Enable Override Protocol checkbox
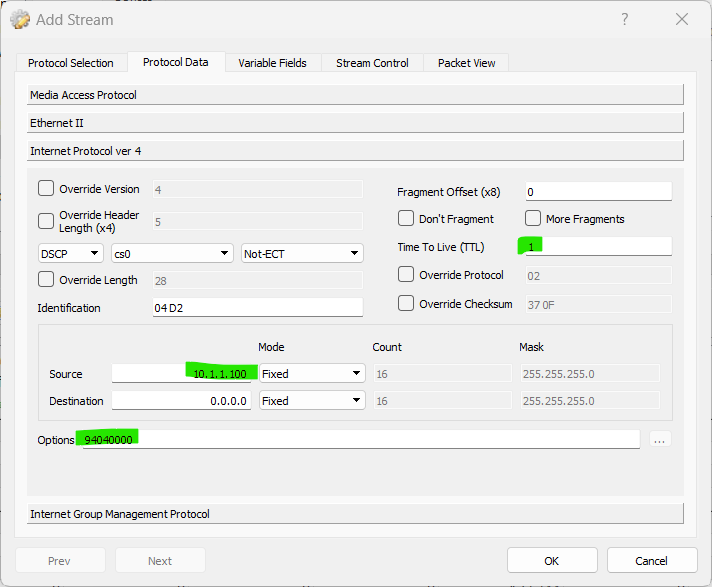712x587 pixels. (x=405, y=275)
